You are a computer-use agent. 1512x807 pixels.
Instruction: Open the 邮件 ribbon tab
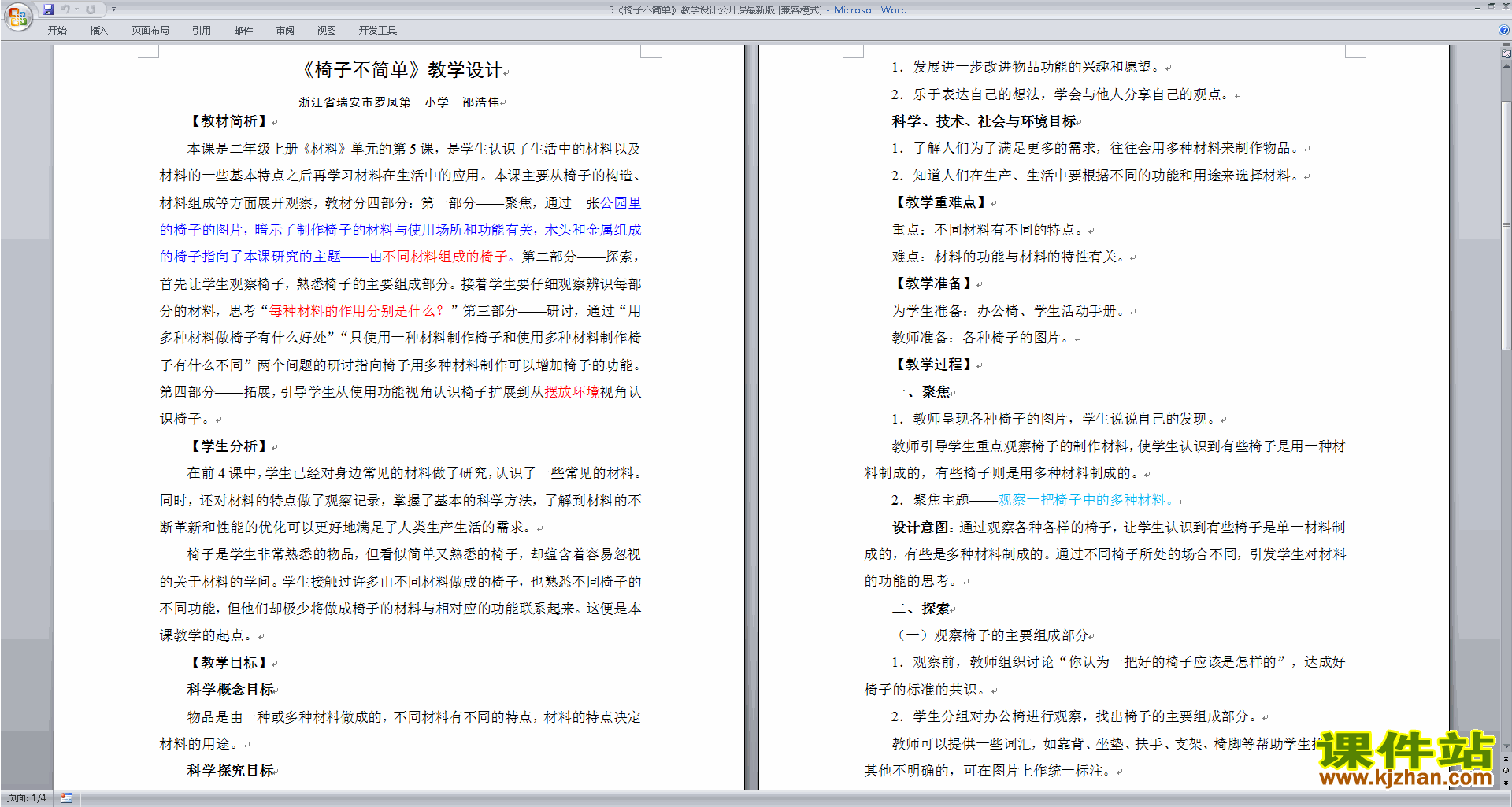pos(243,31)
